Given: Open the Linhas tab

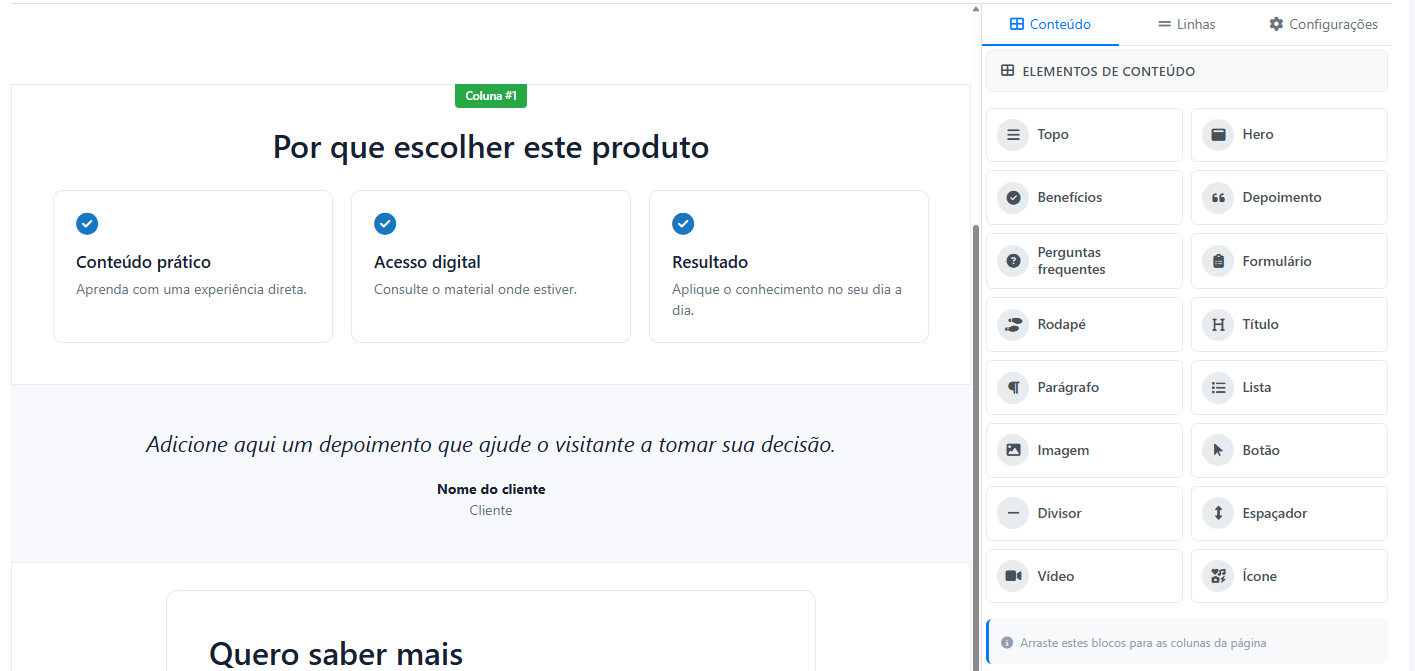Looking at the screenshot, I should coord(1187,24).
